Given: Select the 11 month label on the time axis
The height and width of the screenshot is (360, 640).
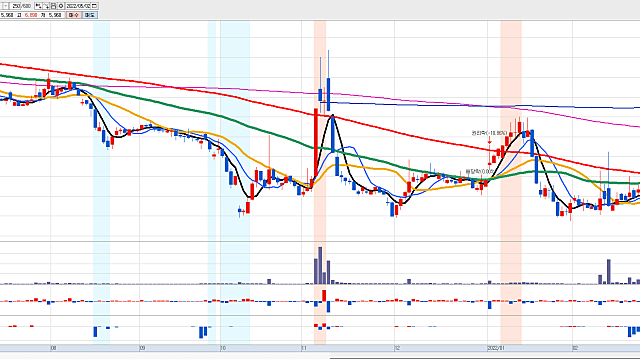Looking at the screenshot, I should click(304, 348).
